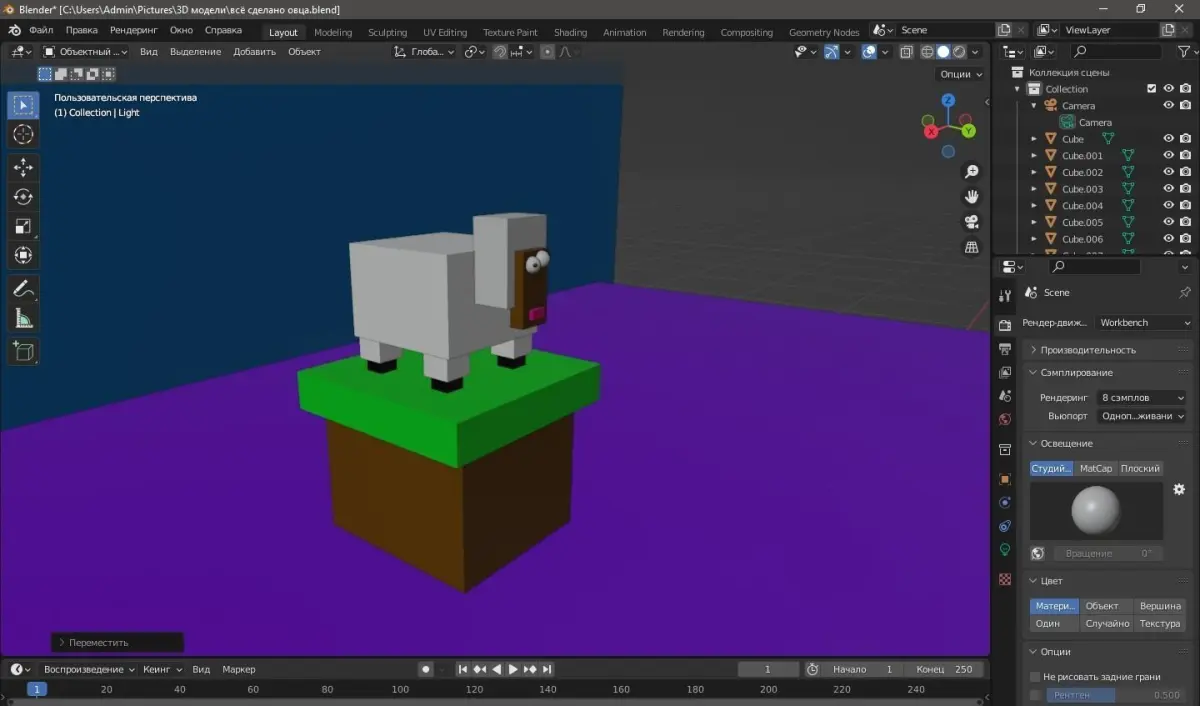Open the 'Рендеринг' menu

[134, 30]
